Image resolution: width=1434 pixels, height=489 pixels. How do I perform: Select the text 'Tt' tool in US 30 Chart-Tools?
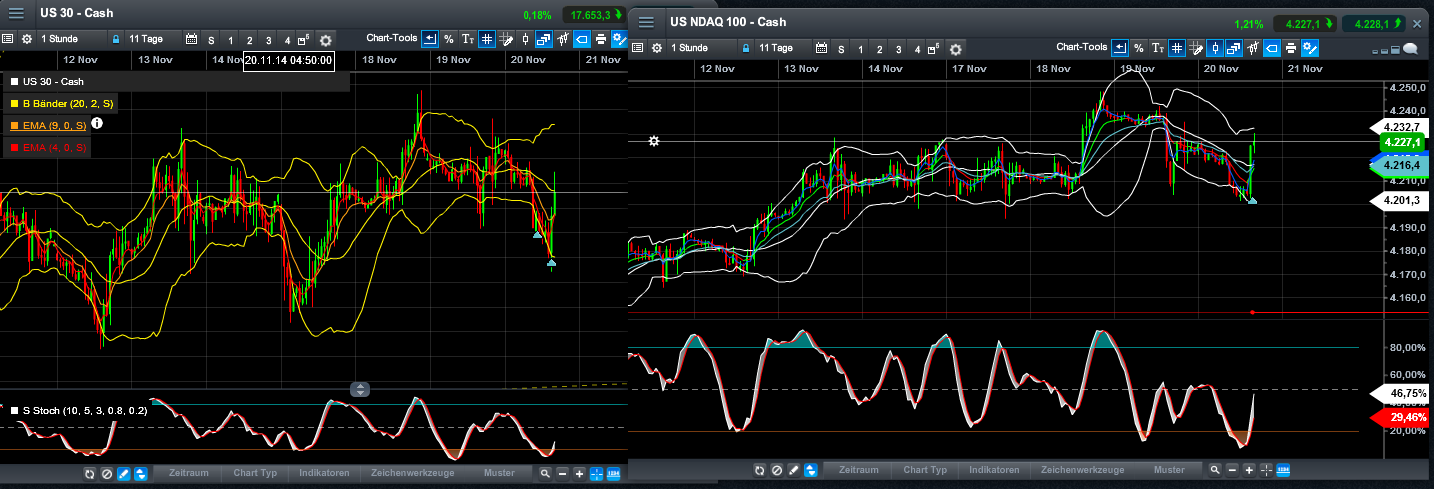coord(468,39)
